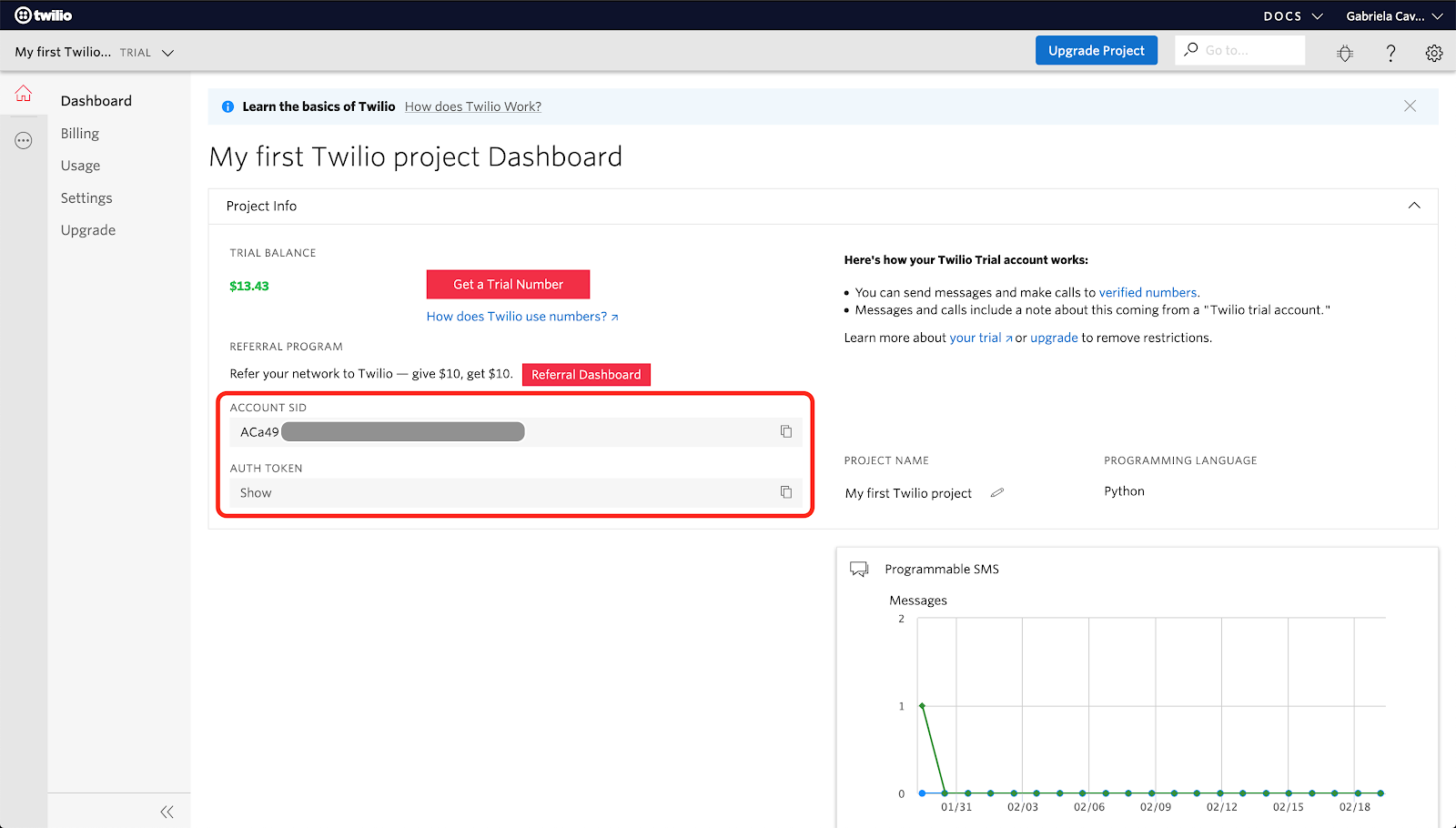Click the Account SID field
The width and height of the screenshot is (1456, 828).
(x=515, y=432)
